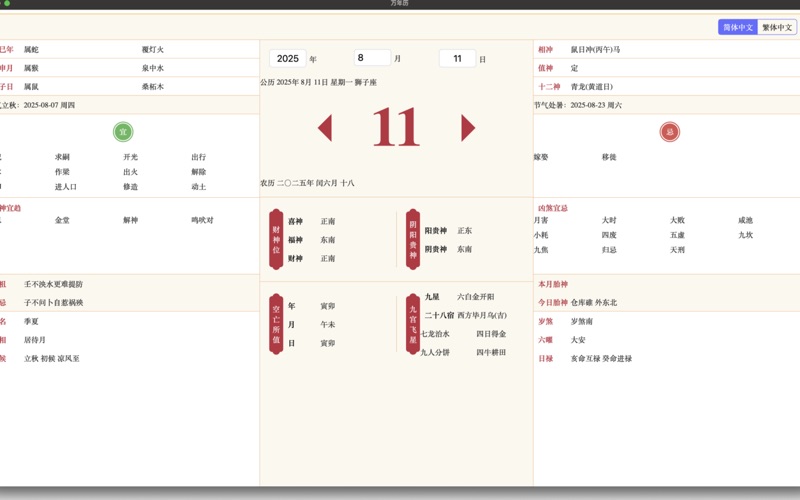Viewport: 800px width, 500px height.
Task: Click 咸池 in the inauspicious list
Action: (745, 220)
